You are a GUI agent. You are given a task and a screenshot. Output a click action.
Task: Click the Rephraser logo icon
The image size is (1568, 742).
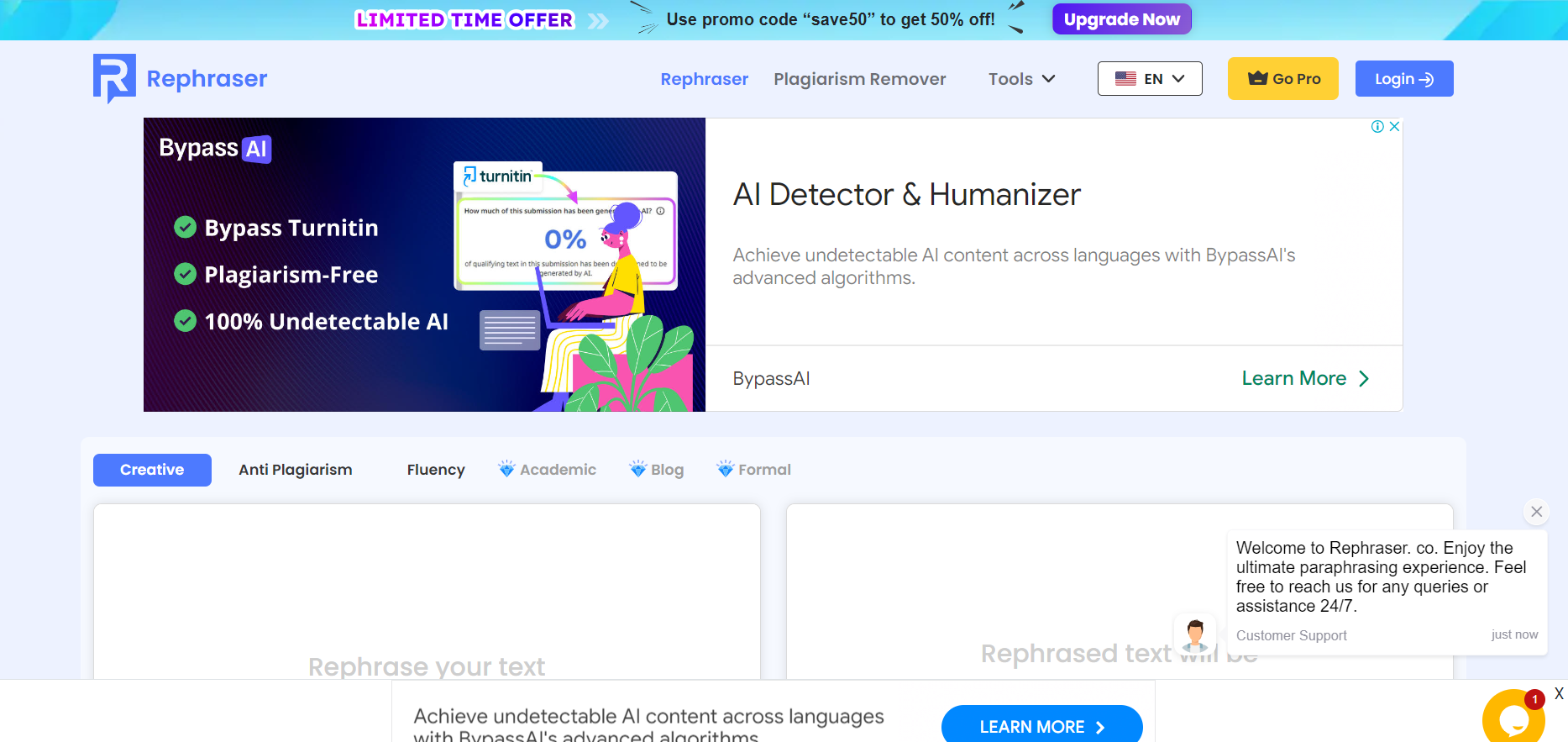[x=114, y=78]
